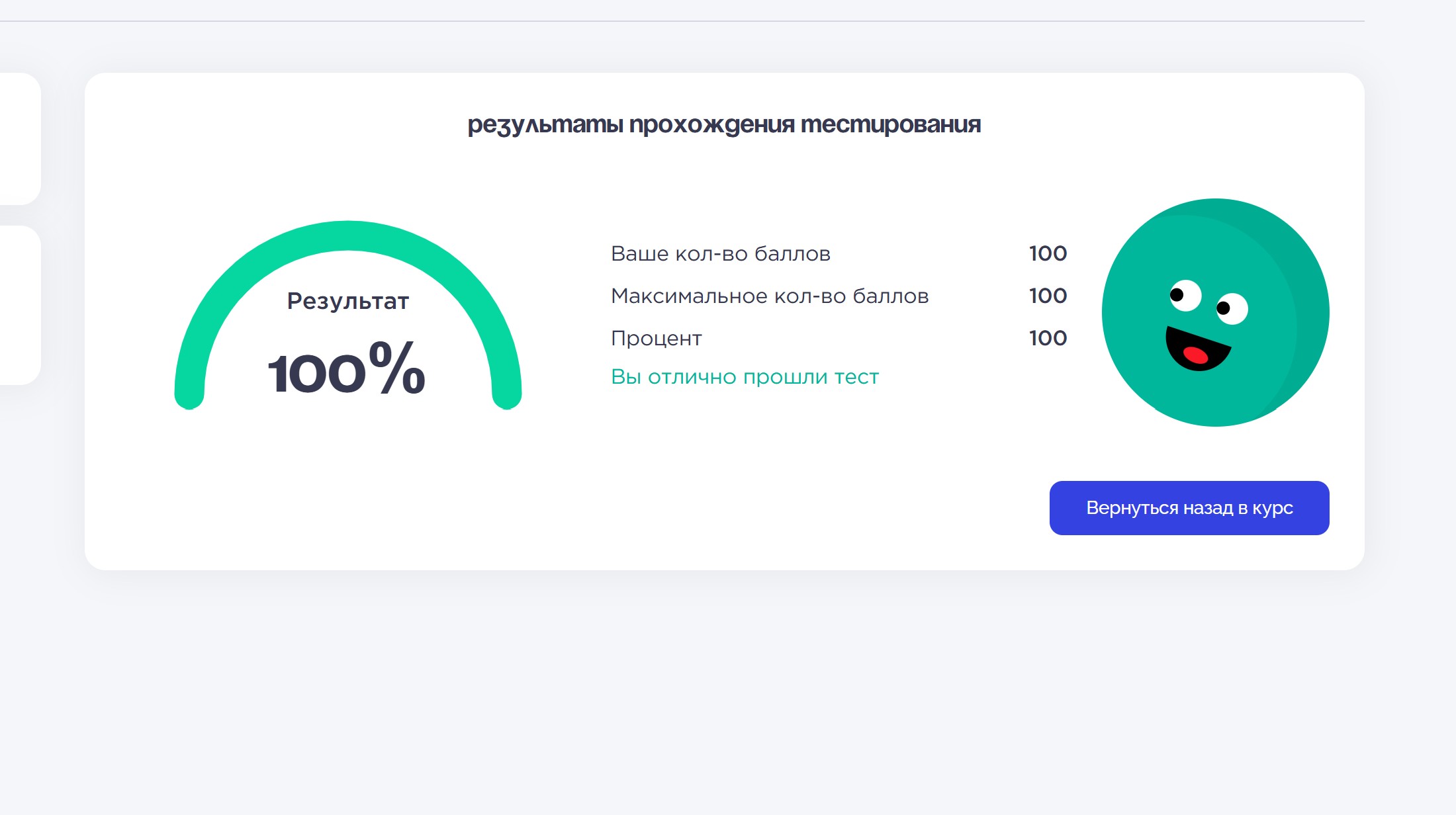The width and height of the screenshot is (1456, 815).
Task: Select the "Максимальное кол-во баллов" label
Action: coord(770,296)
